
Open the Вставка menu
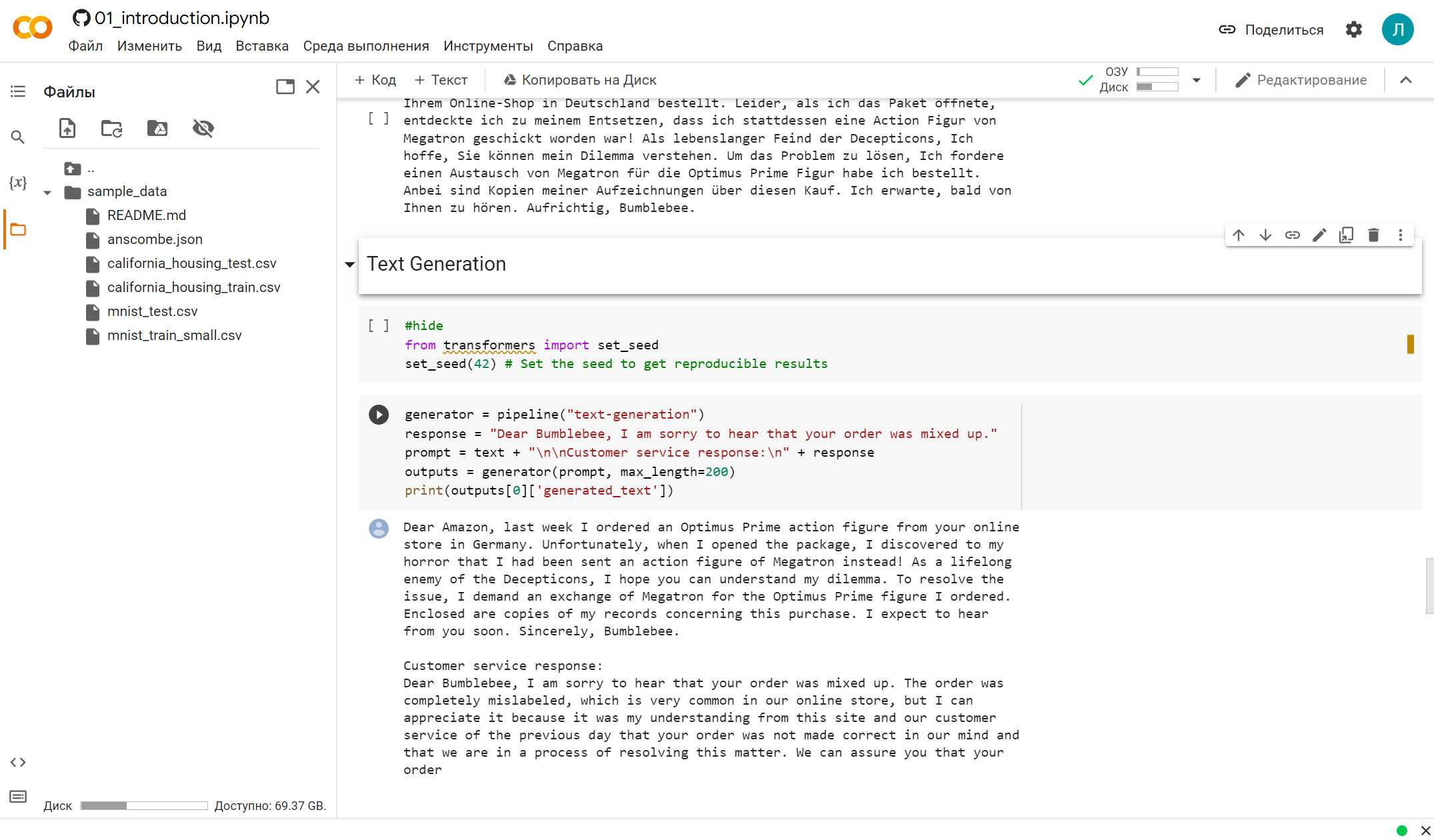262,46
